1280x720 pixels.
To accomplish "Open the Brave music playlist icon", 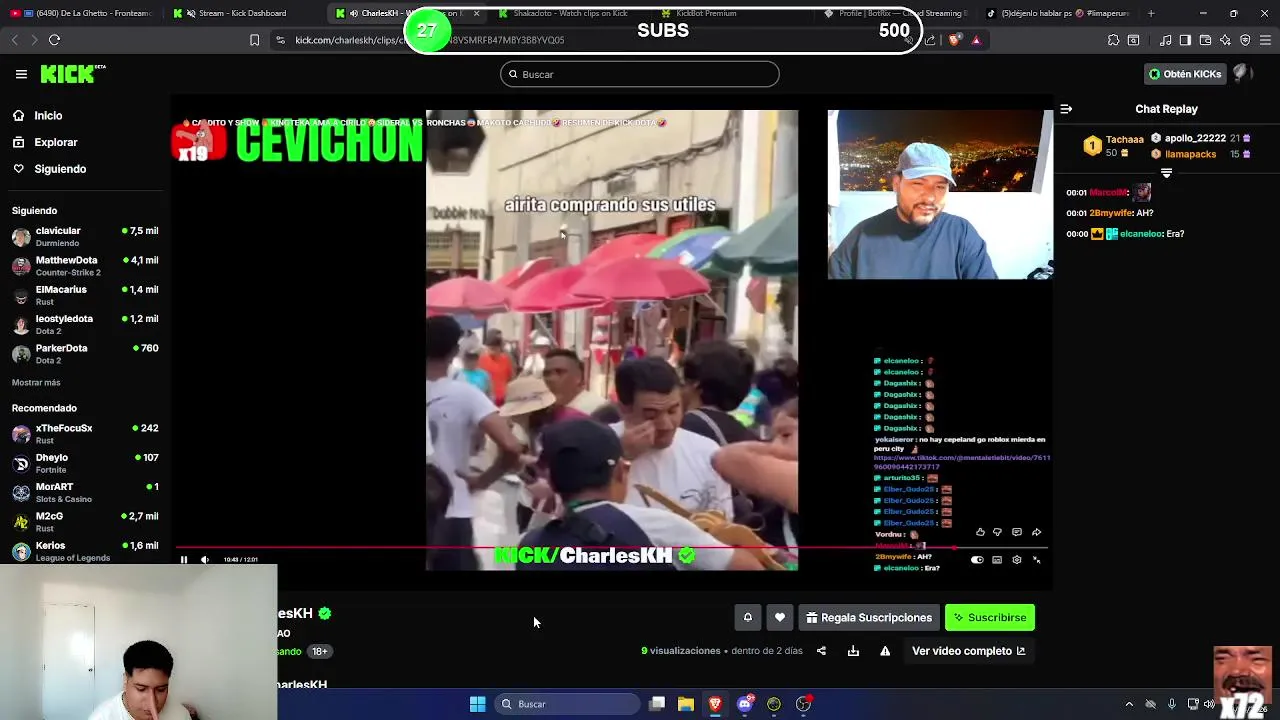I will (x=1165, y=40).
